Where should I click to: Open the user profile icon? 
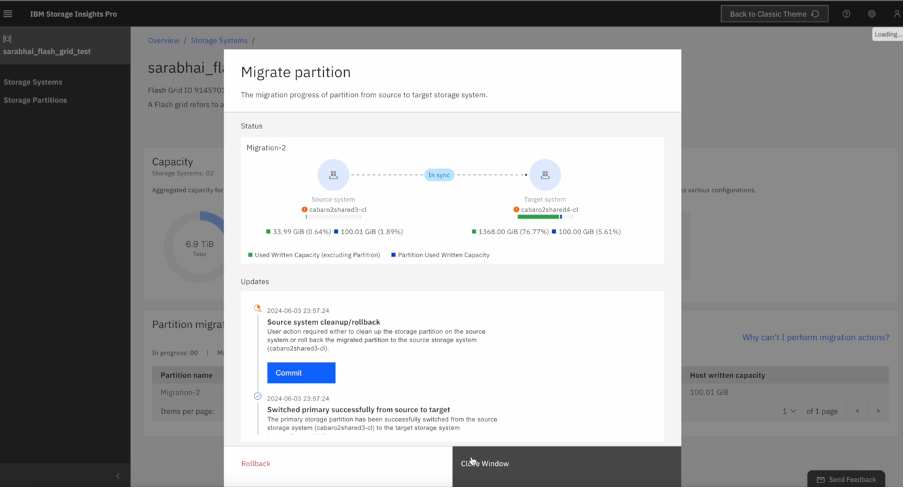tap(897, 14)
